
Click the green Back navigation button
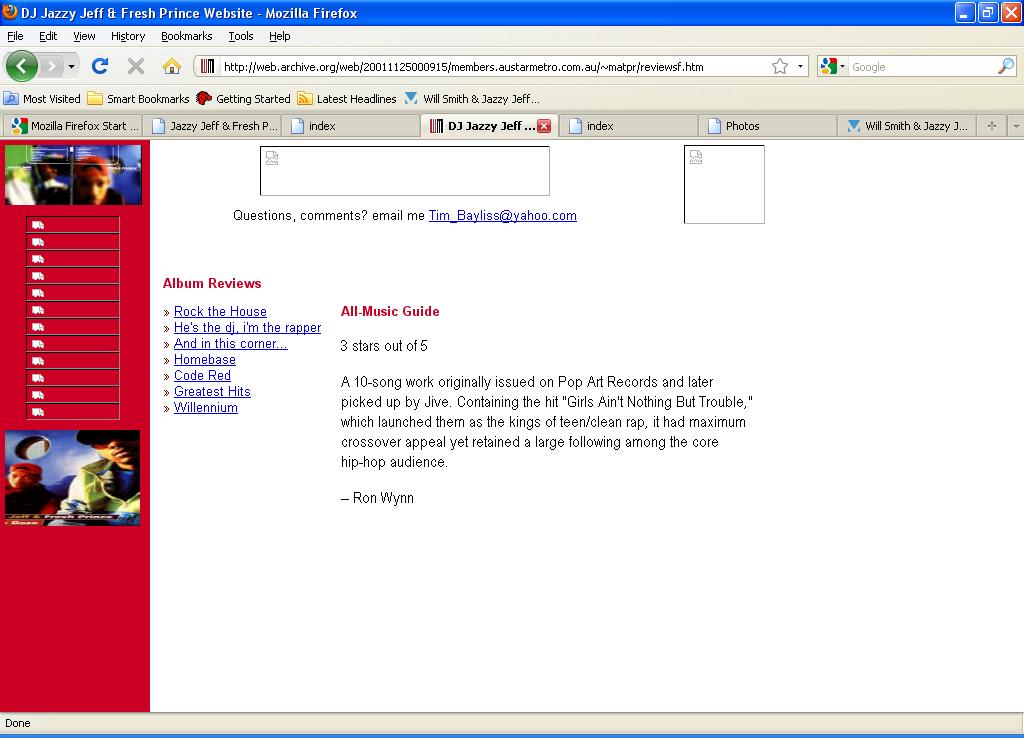(x=22, y=66)
